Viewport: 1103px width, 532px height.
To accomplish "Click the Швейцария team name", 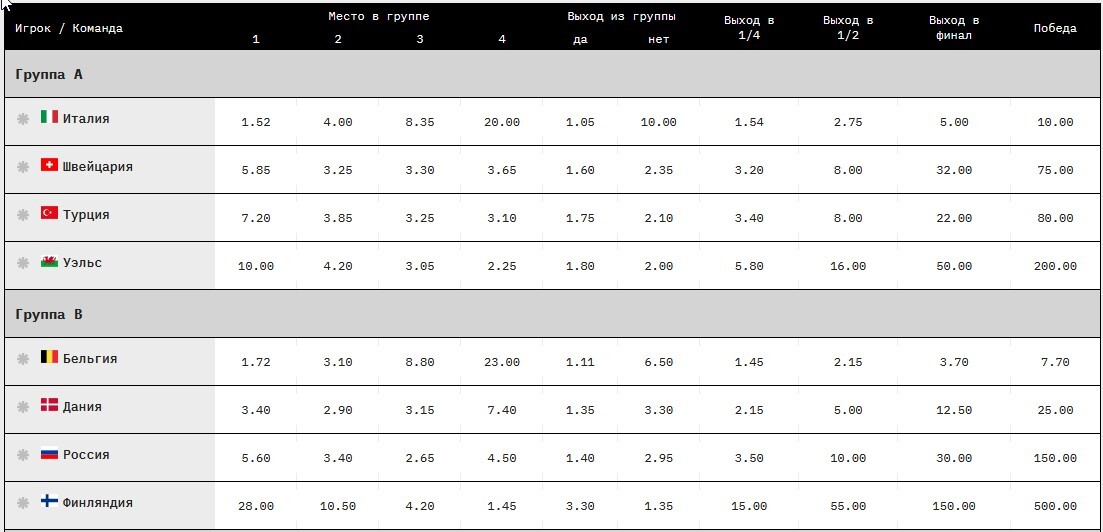I will [x=98, y=167].
